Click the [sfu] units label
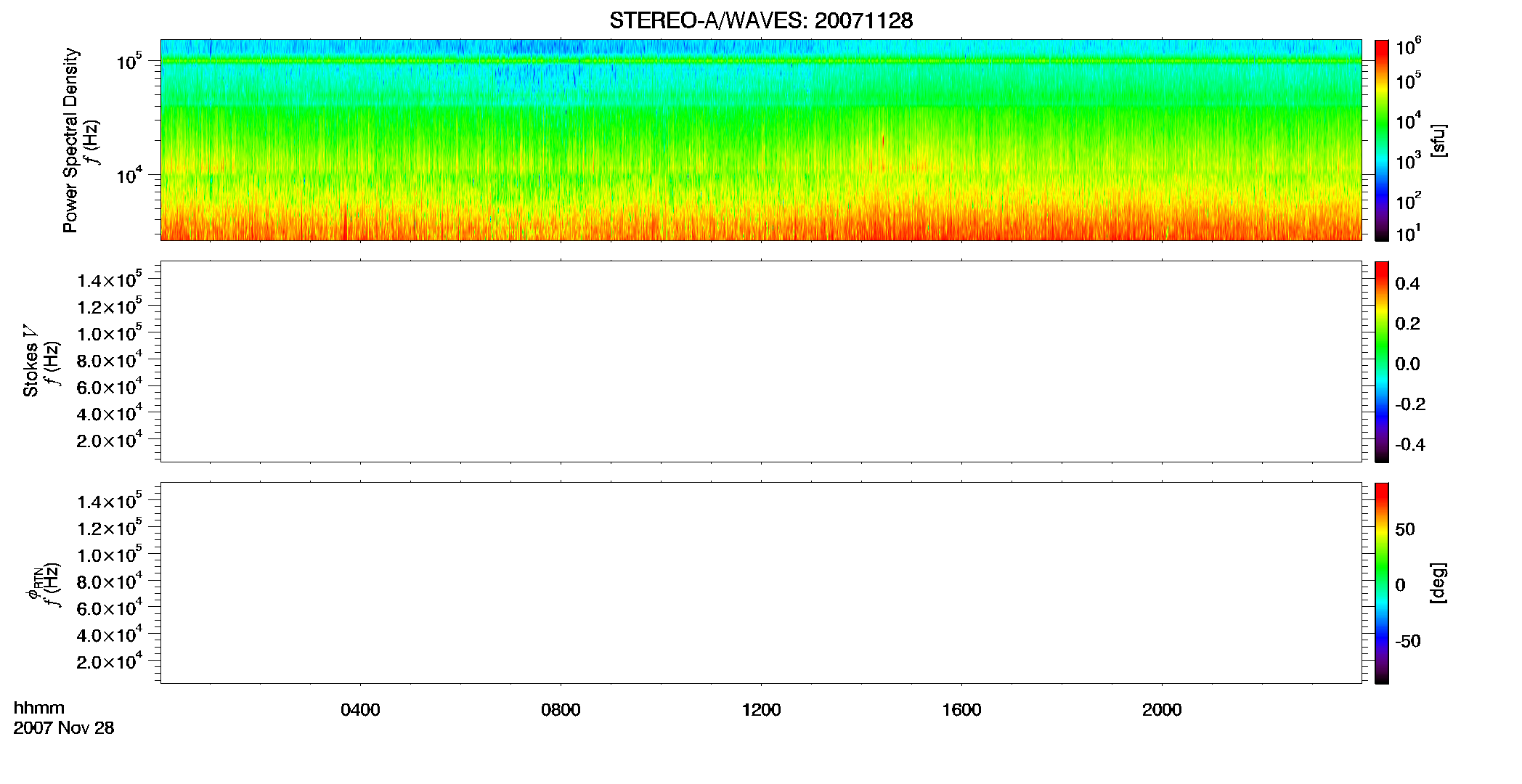 pos(1438,140)
